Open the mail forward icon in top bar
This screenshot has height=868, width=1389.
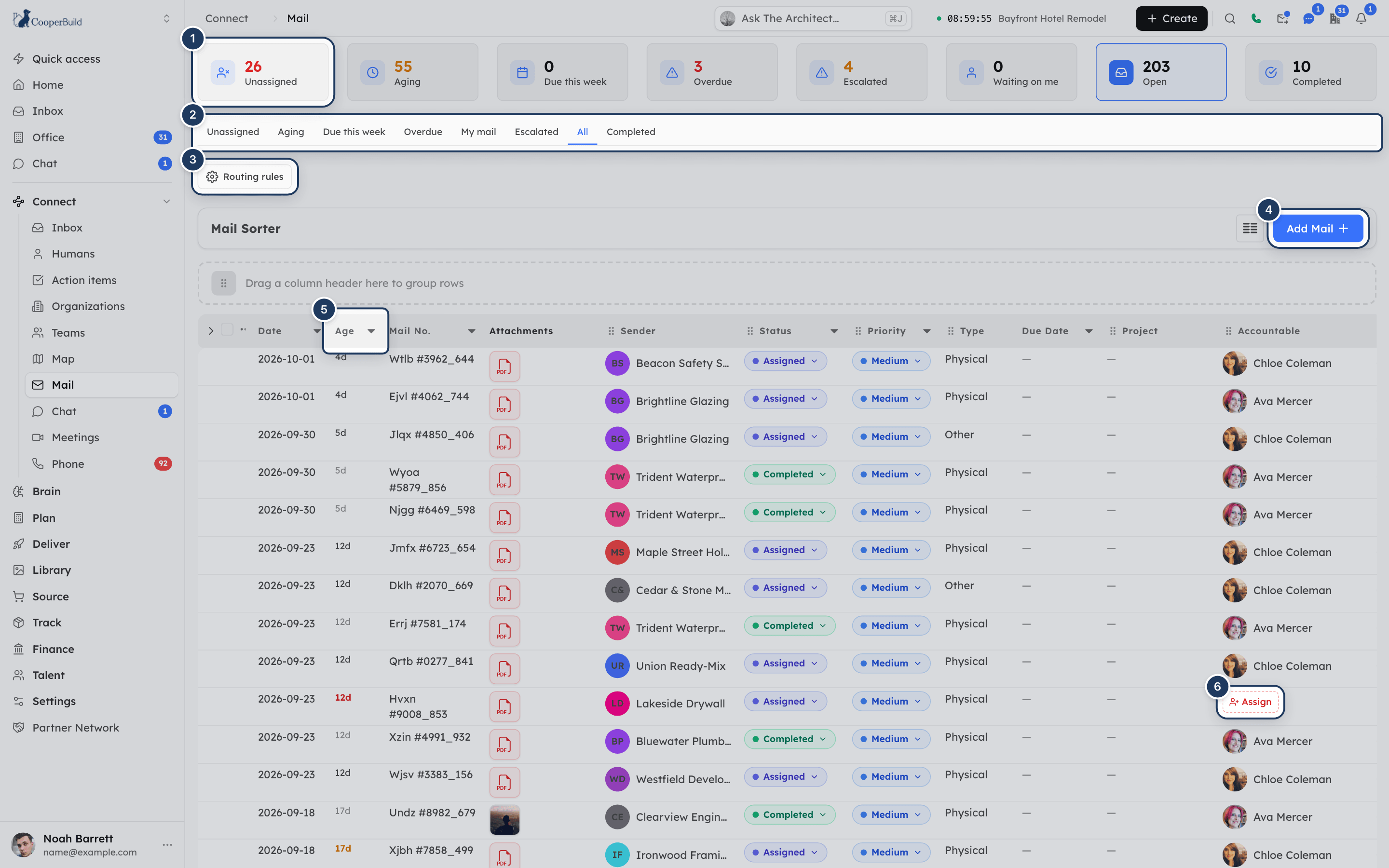1282,18
